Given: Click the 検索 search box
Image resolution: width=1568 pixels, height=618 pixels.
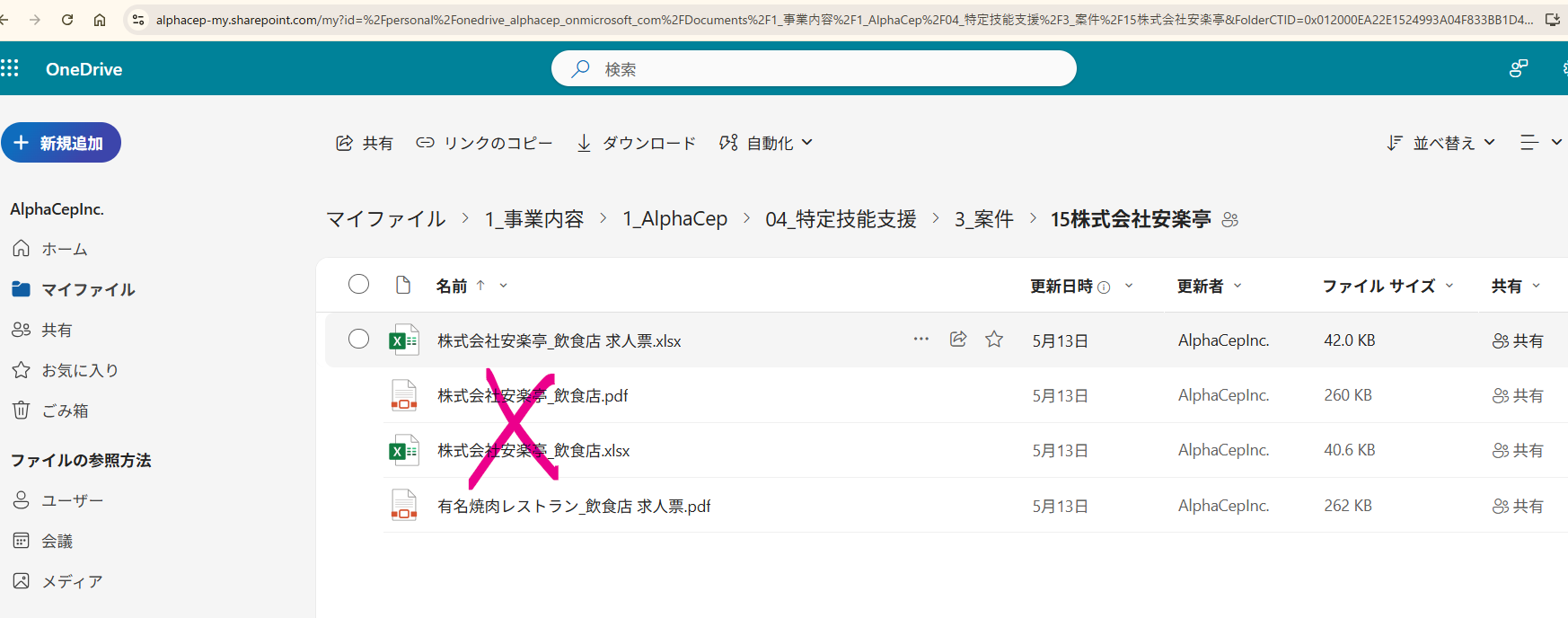Looking at the screenshot, I should 813,68.
